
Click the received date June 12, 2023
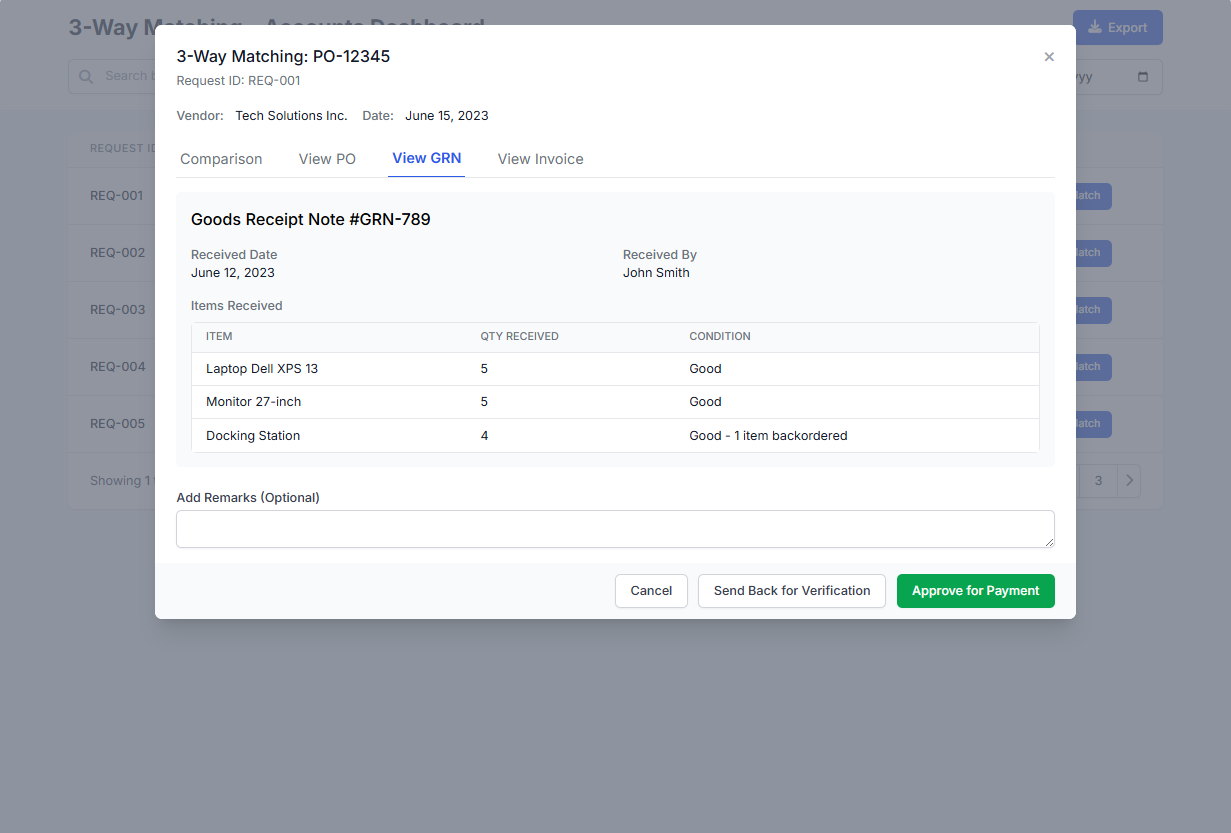pyautogui.click(x=233, y=273)
